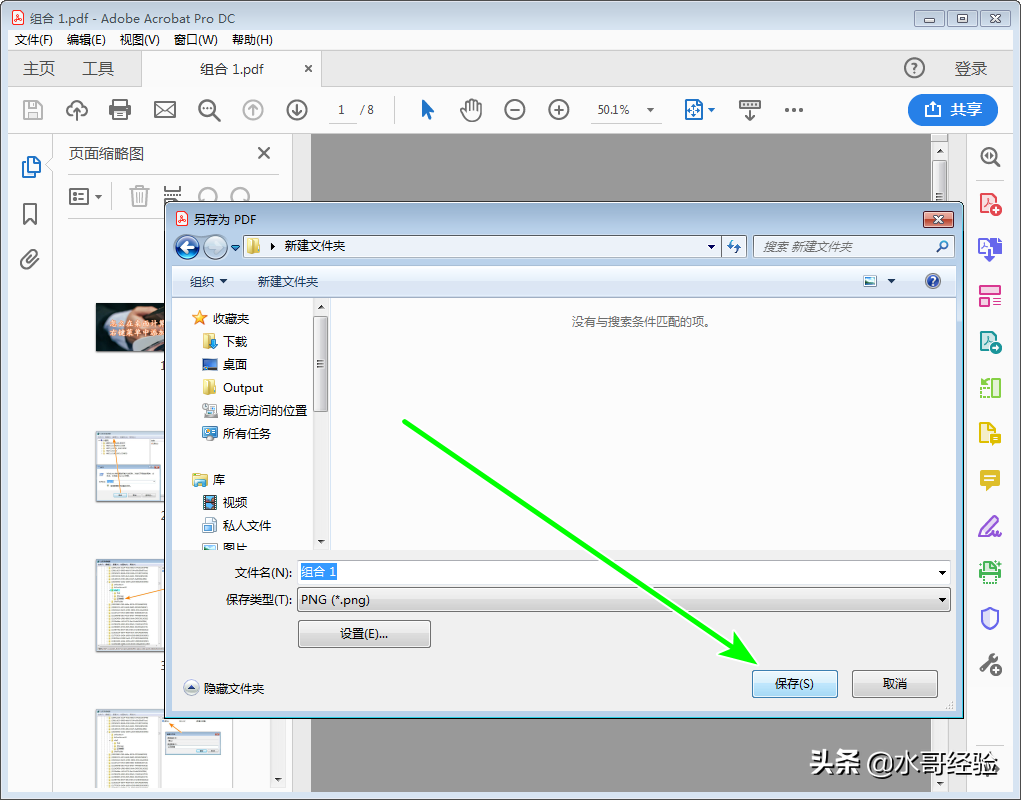Select 桌面 in the navigation tree
This screenshot has height=800, width=1021.
tap(225, 365)
